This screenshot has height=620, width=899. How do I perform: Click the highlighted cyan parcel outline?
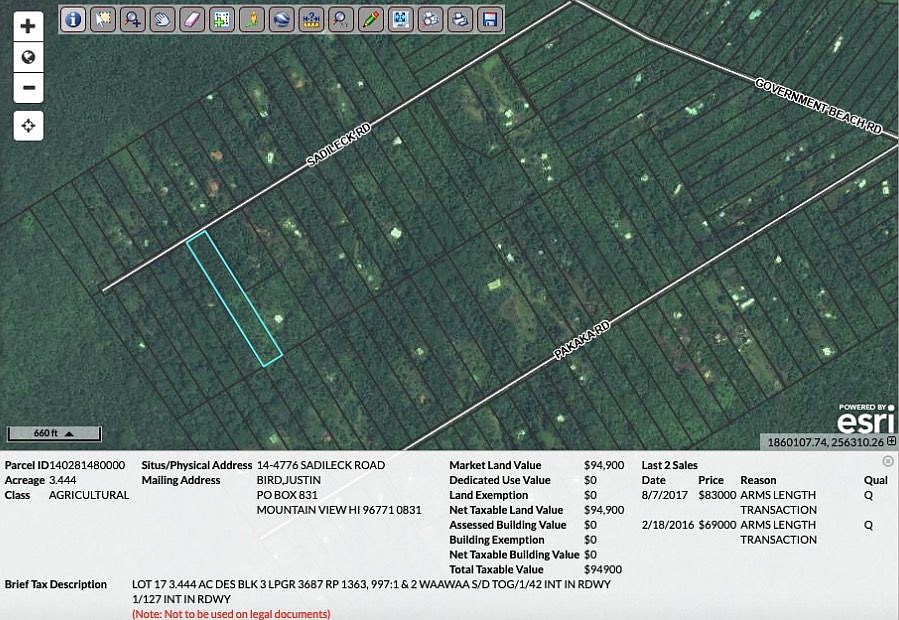pos(234,298)
